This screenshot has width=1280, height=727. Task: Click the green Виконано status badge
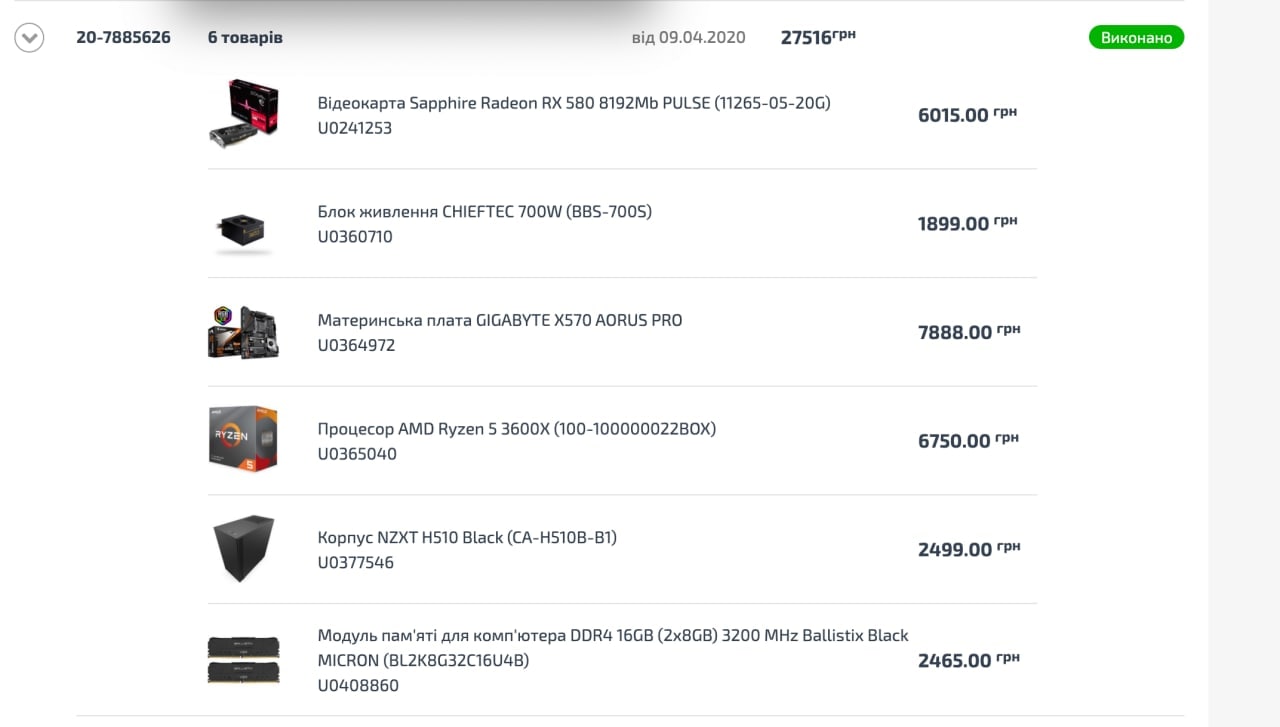click(1136, 38)
